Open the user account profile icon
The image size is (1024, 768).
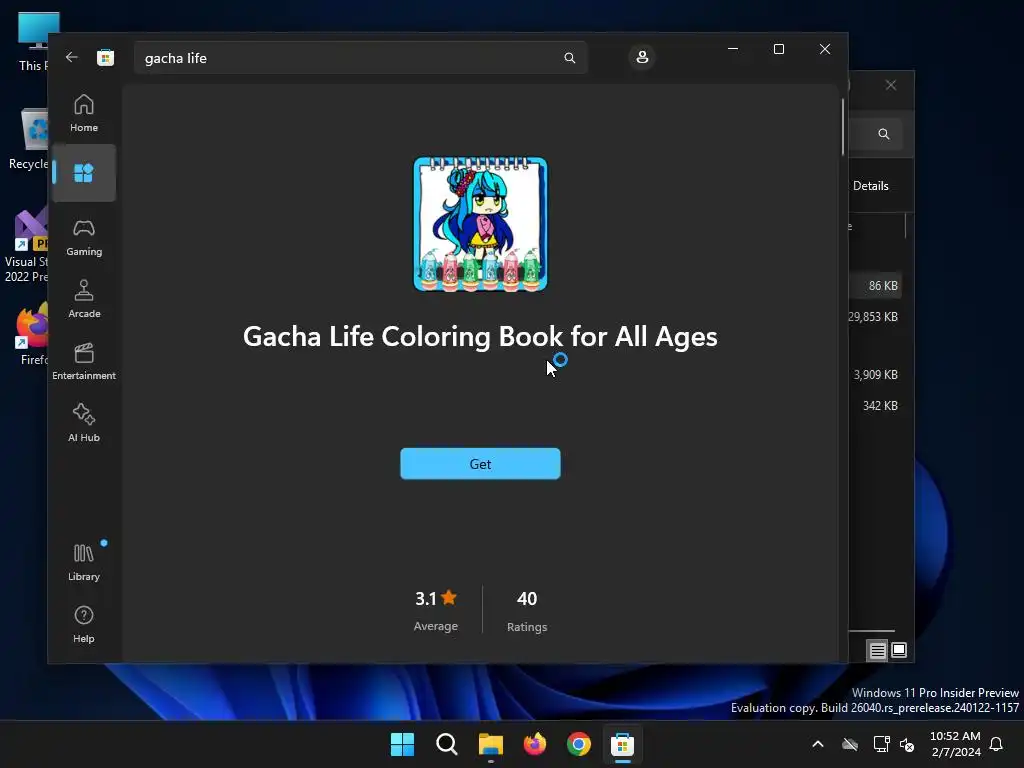(x=642, y=57)
